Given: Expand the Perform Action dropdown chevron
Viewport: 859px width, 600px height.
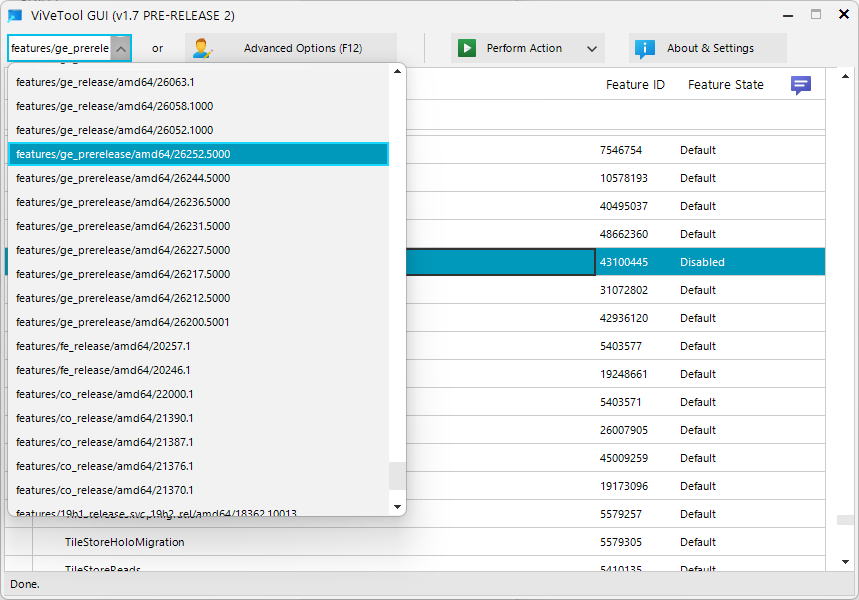Looking at the screenshot, I should pyautogui.click(x=592, y=49).
